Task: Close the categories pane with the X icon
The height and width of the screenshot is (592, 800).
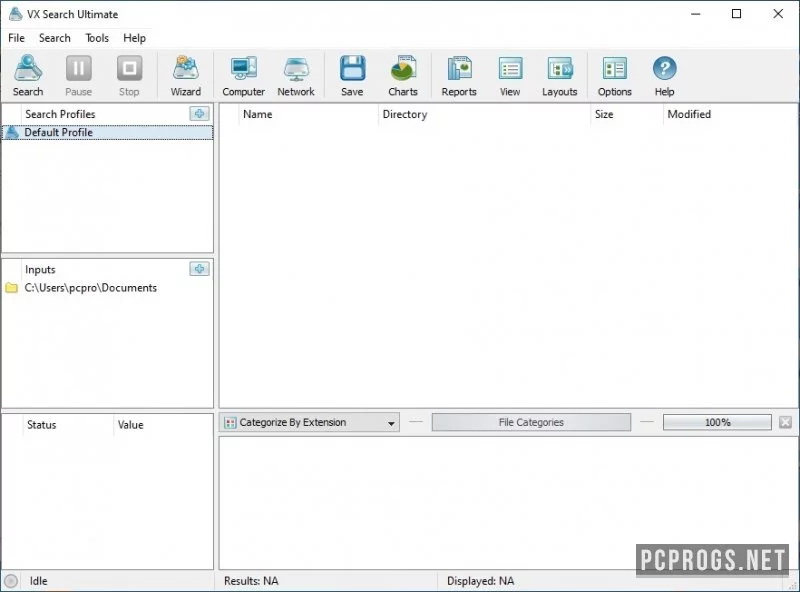Action: tap(785, 422)
